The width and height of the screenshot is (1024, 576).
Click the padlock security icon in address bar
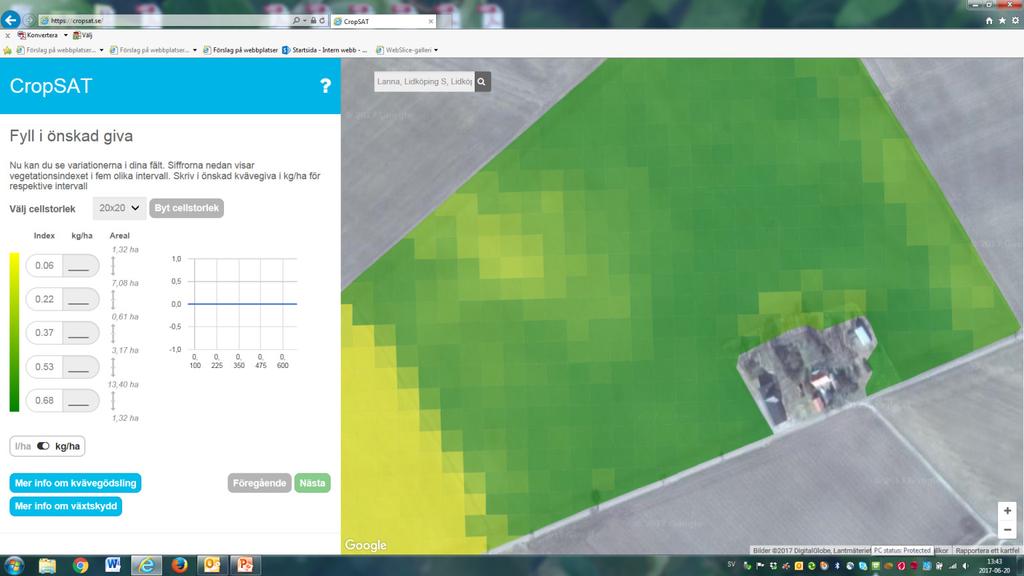click(313, 21)
